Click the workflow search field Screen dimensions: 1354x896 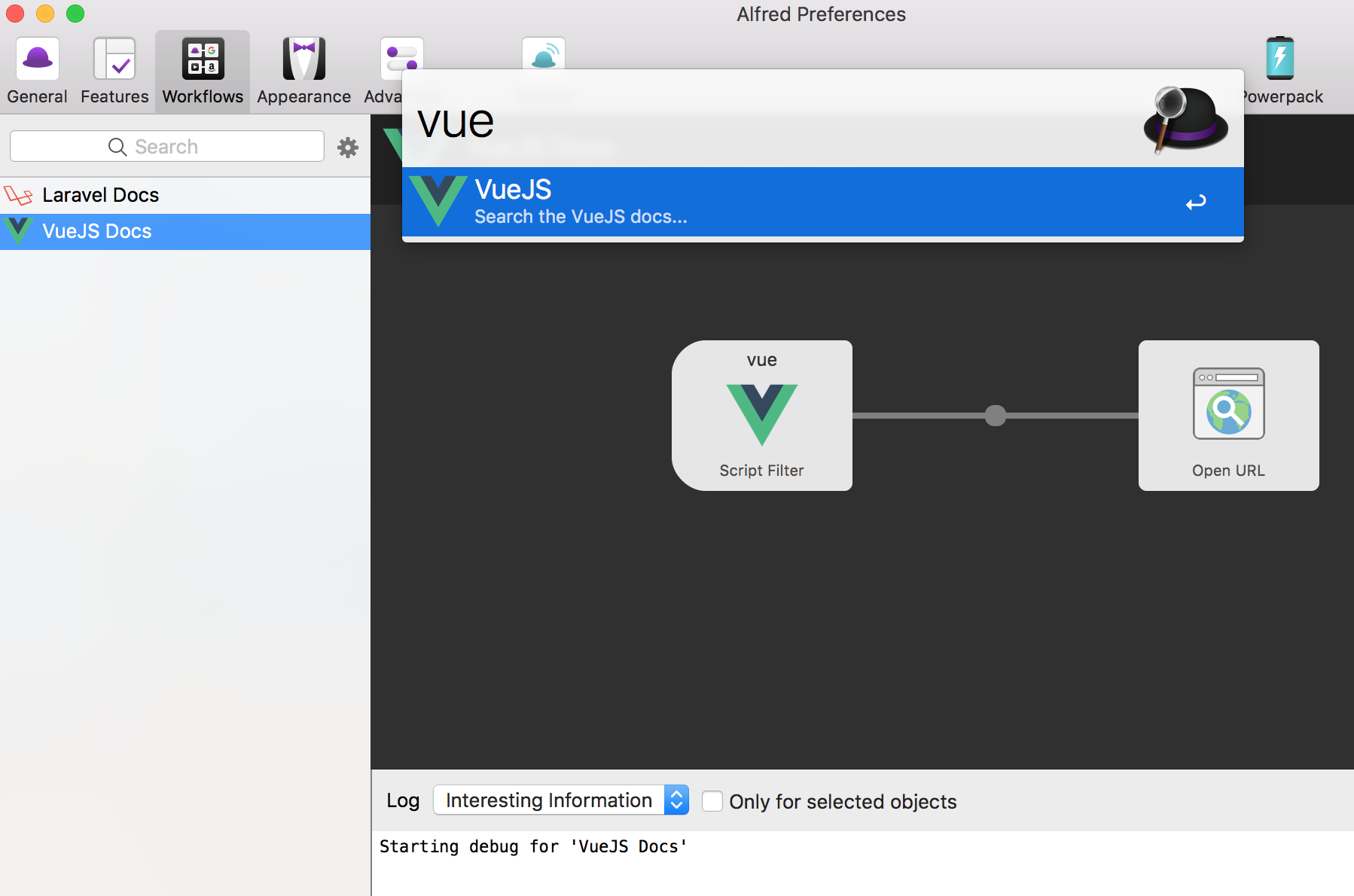(167, 146)
